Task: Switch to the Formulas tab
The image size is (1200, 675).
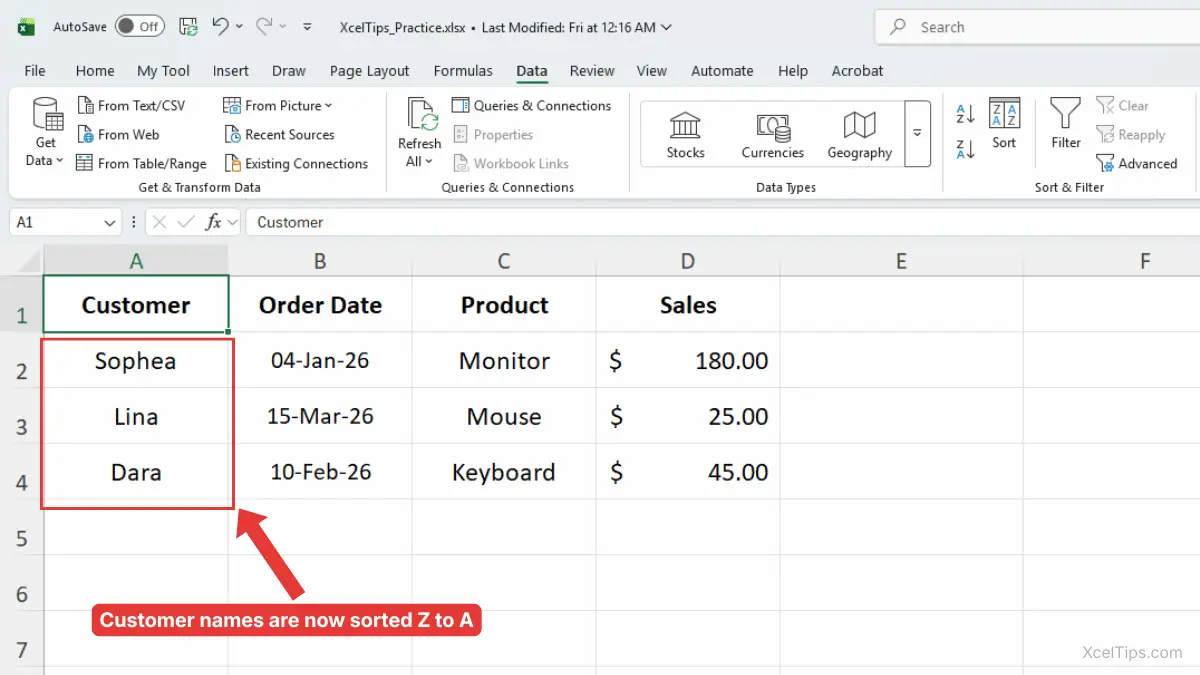Action: (x=463, y=71)
